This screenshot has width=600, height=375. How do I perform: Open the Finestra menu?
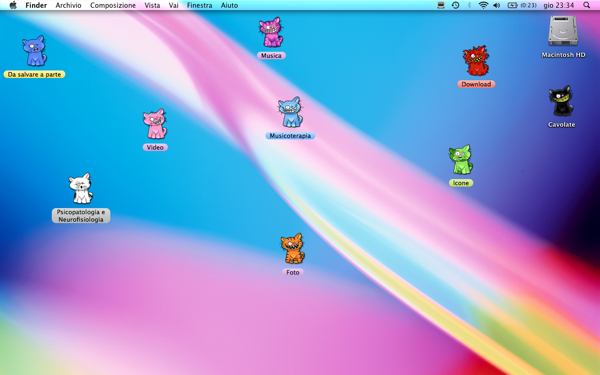point(199,5)
